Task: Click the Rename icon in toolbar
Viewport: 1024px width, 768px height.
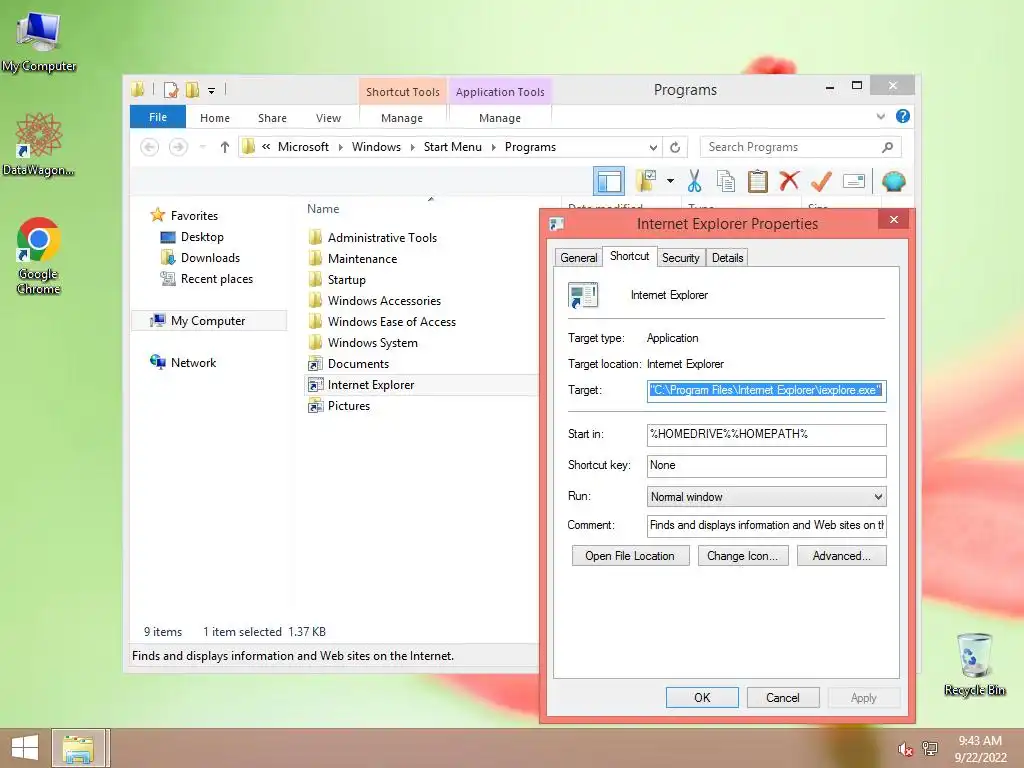Action: (854, 181)
